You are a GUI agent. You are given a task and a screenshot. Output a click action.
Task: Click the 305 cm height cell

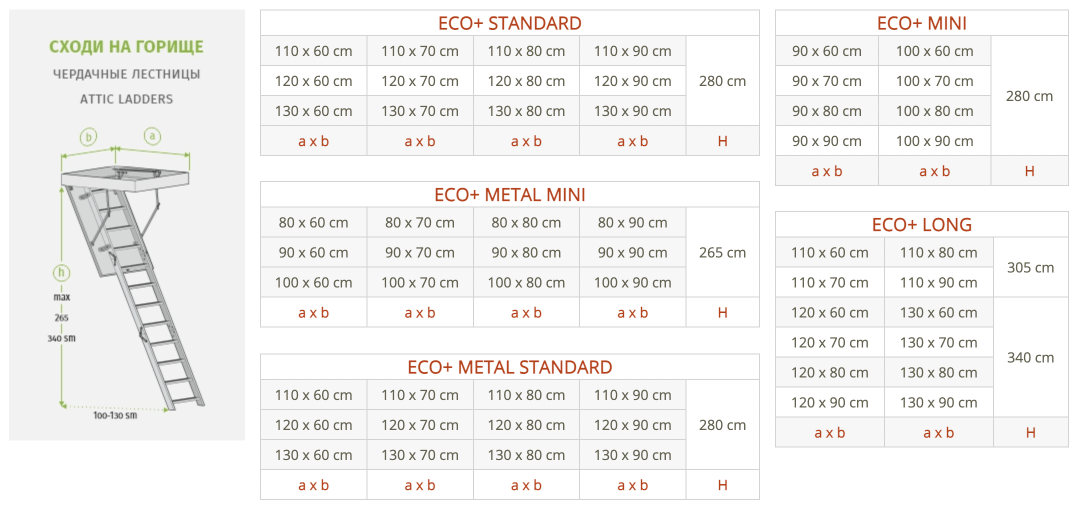click(1031, 267)
